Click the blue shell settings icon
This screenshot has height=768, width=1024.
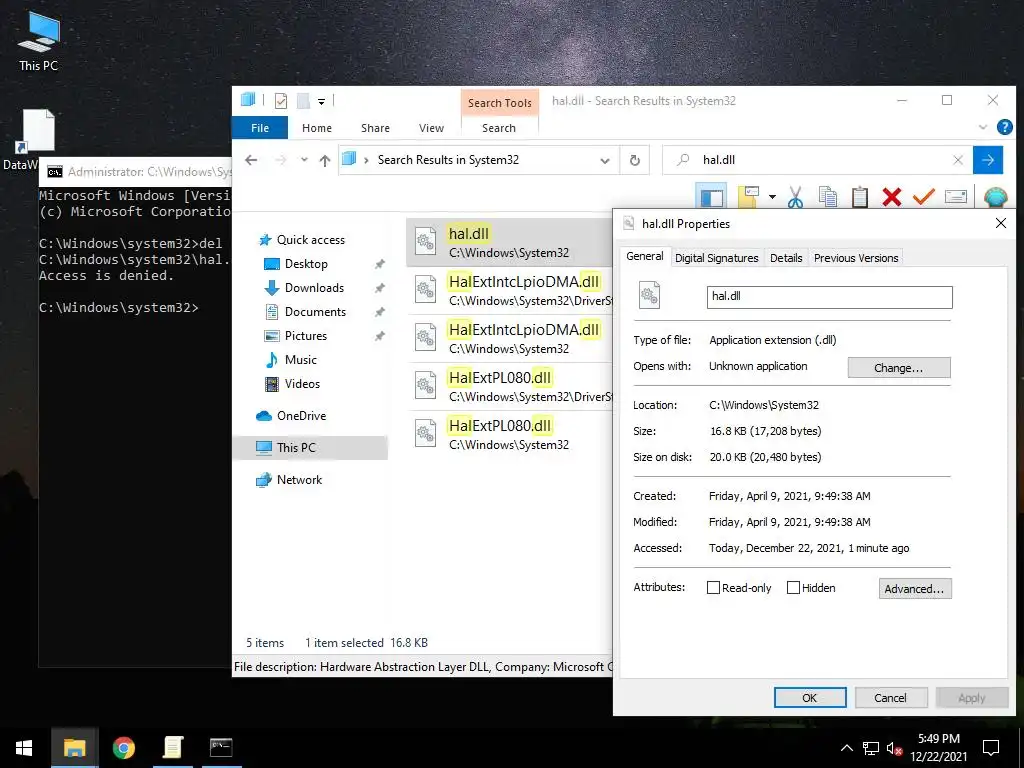tap(995, 197)
